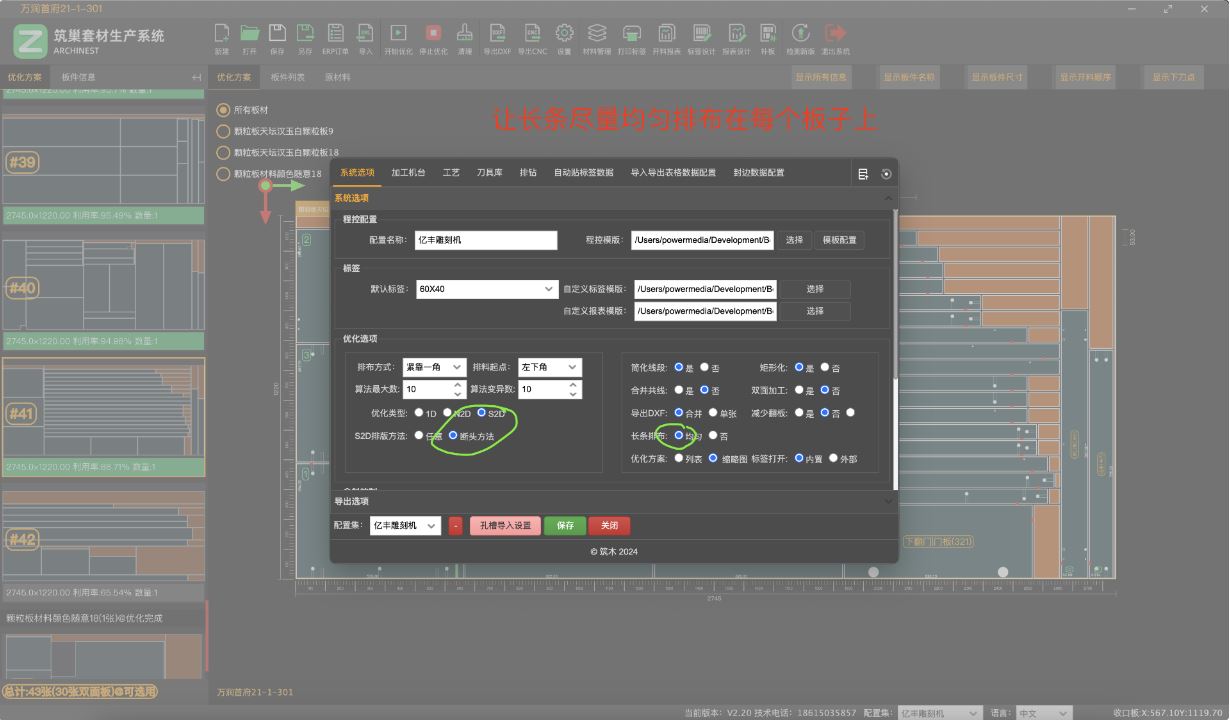Image resolution: width=1230 pixels, height=721 pixels.
Task: Open the 默认标签 60X40 dropdown
Action: tap(487, 289)
